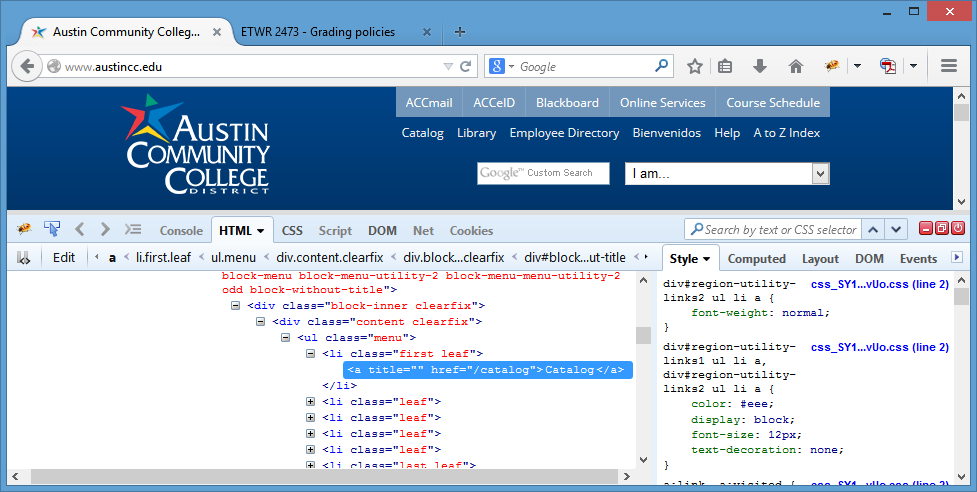977x492 pixels.
Task: Open the HTML panel options dropdown arrow
Action: tap(260, 231)
